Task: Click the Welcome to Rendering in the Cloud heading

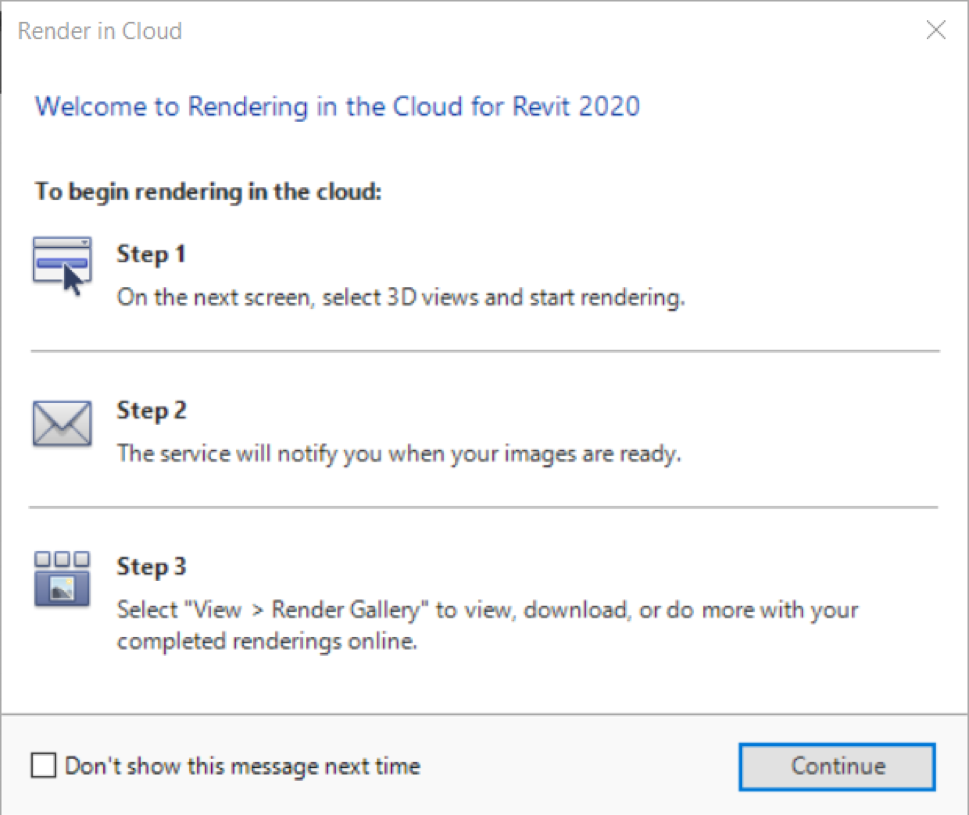Action: pos(337,106)
